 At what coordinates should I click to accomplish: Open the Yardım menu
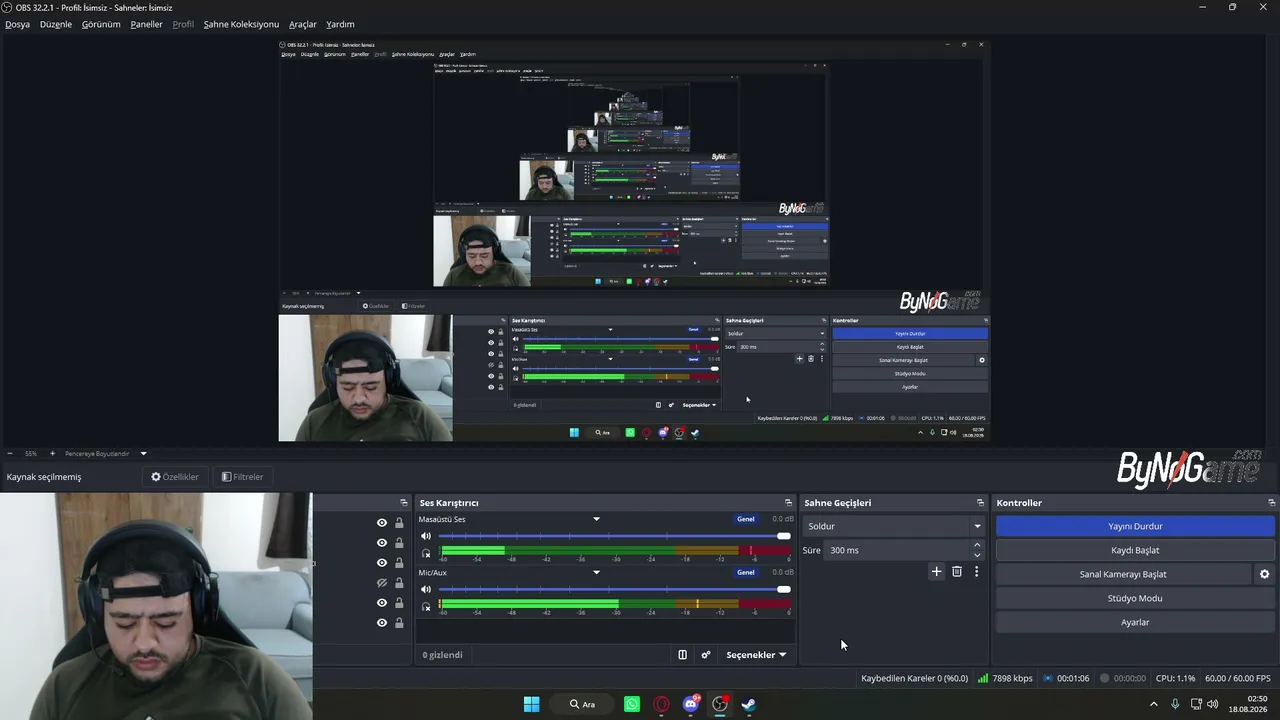click(340, 24)
